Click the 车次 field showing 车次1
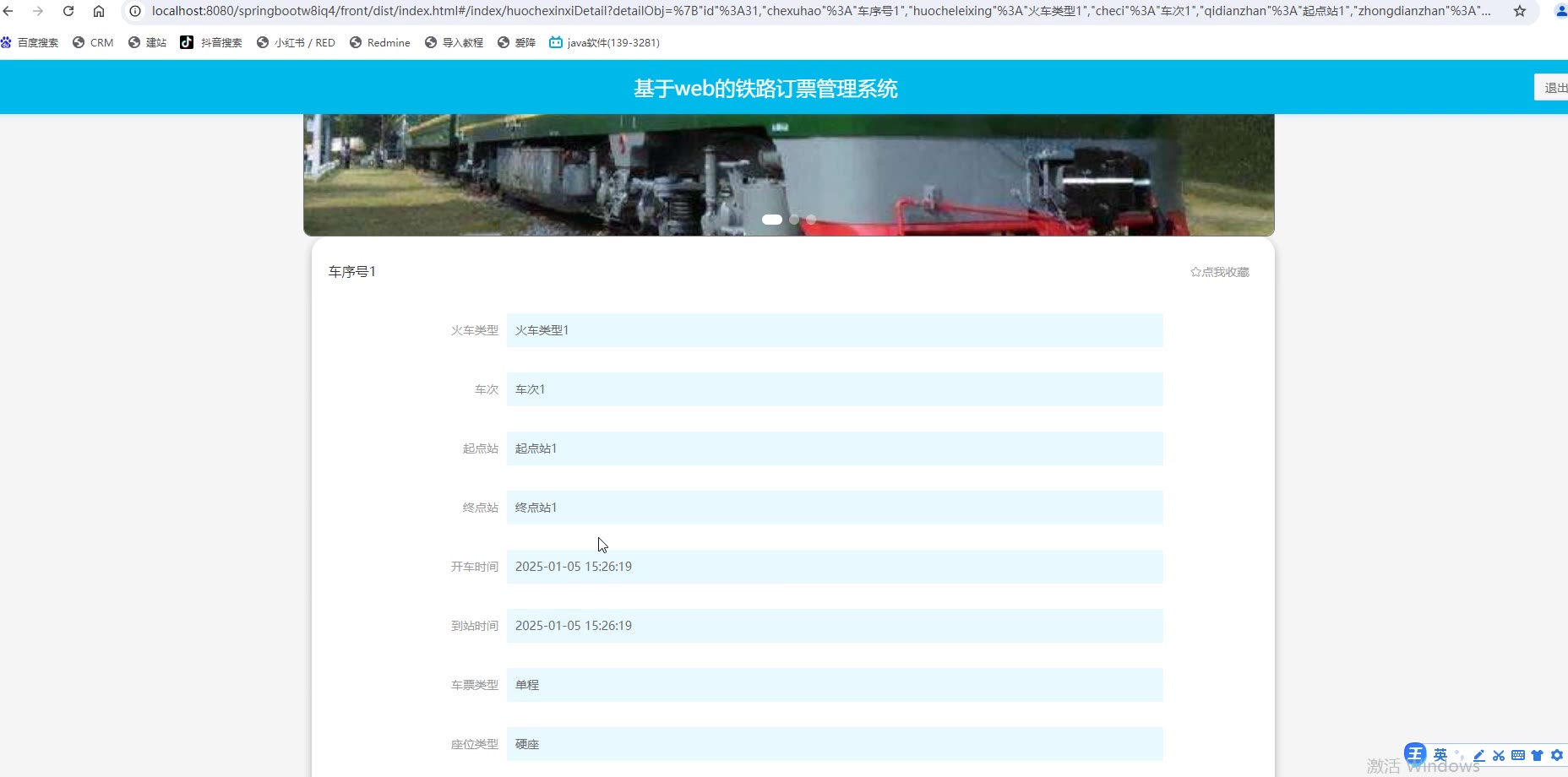Image resolution: width=1568 pixels, height=777 pixels. 835,389
